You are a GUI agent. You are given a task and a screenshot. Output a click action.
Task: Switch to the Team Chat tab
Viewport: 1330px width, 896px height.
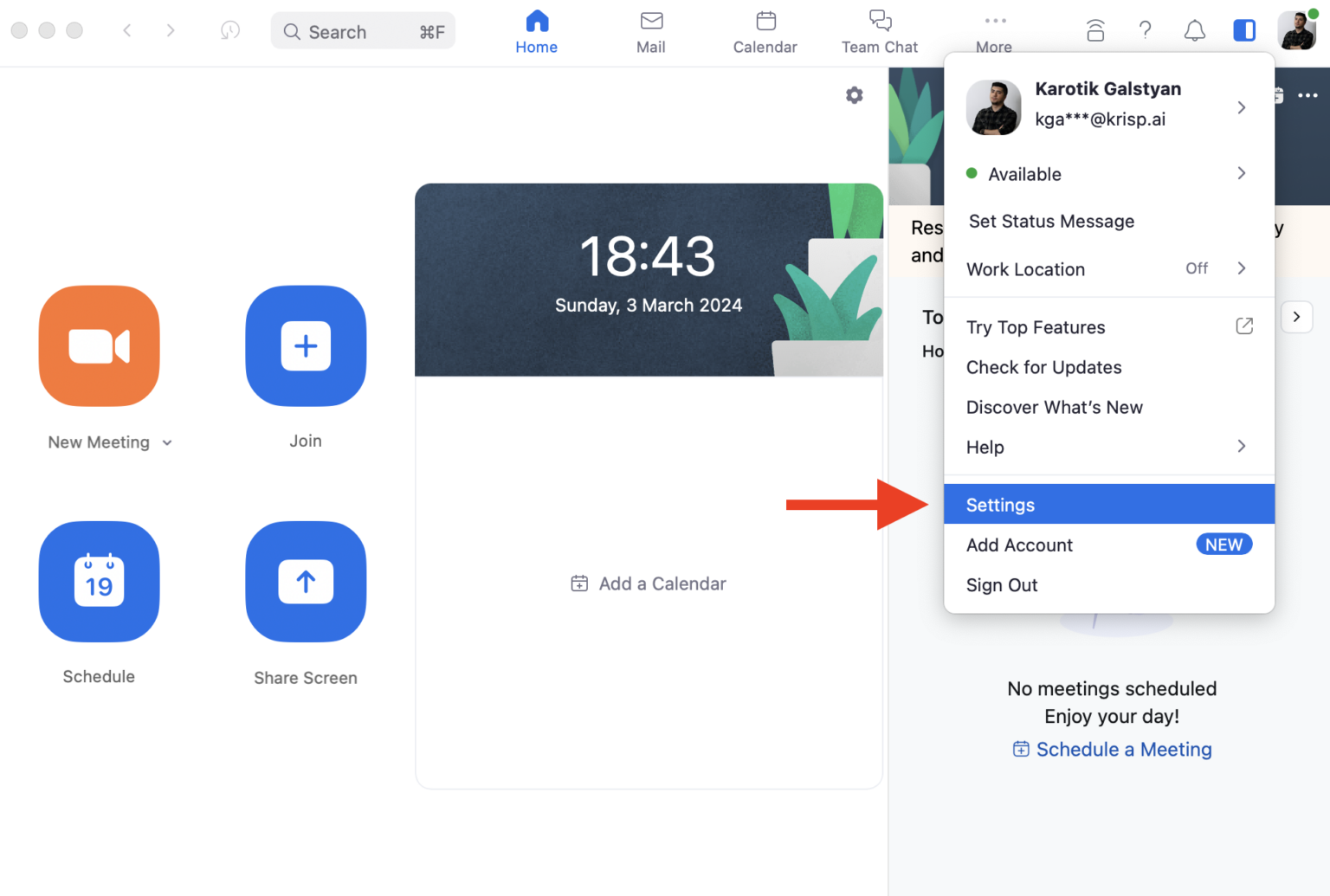(879, 32)
